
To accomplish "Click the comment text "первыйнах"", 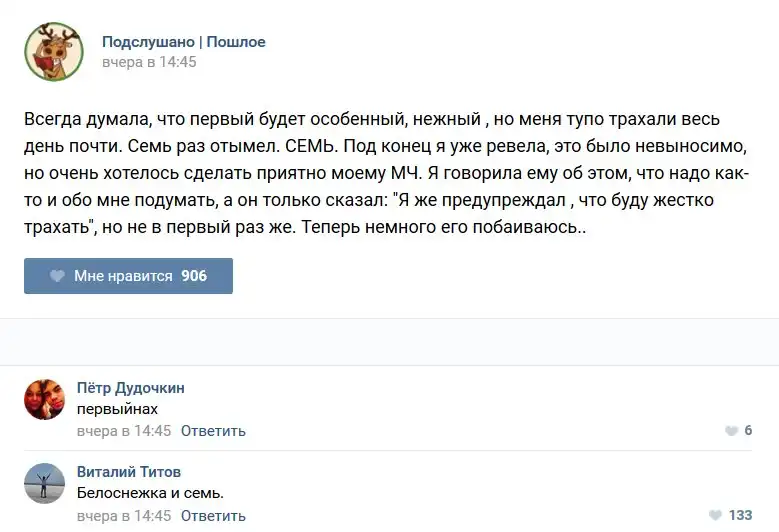I will pyautogui.click(x=117, y=409).
